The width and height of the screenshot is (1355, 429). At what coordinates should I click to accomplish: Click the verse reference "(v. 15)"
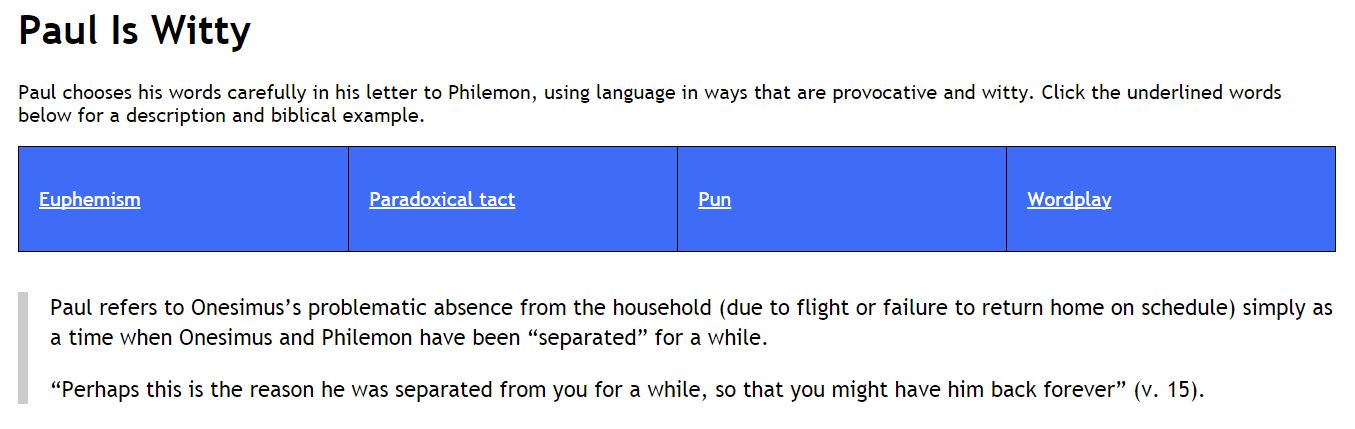(x=1169, y=390)
